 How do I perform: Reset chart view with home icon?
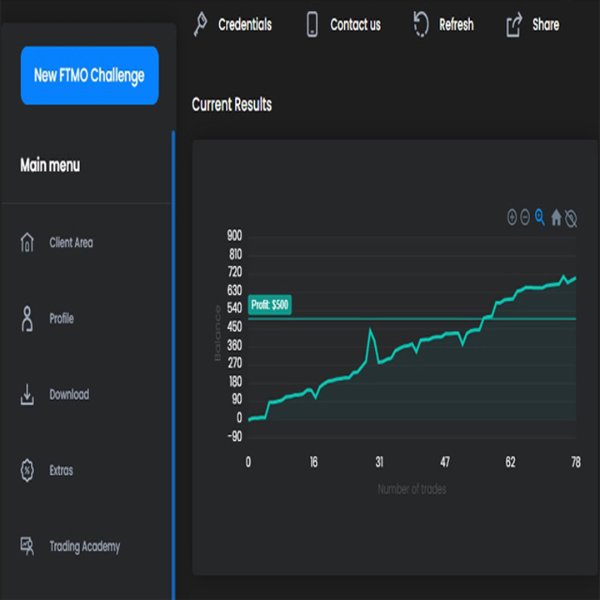tap(556, 218)
